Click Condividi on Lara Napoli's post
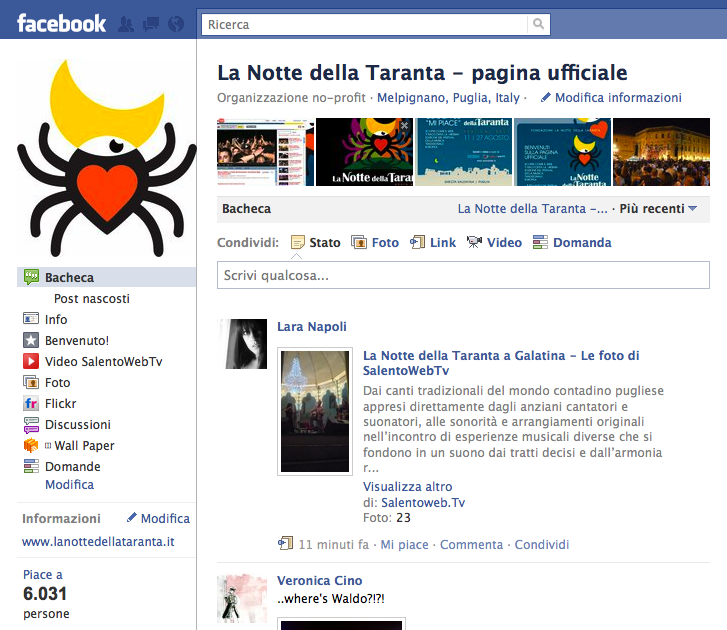 542,545
